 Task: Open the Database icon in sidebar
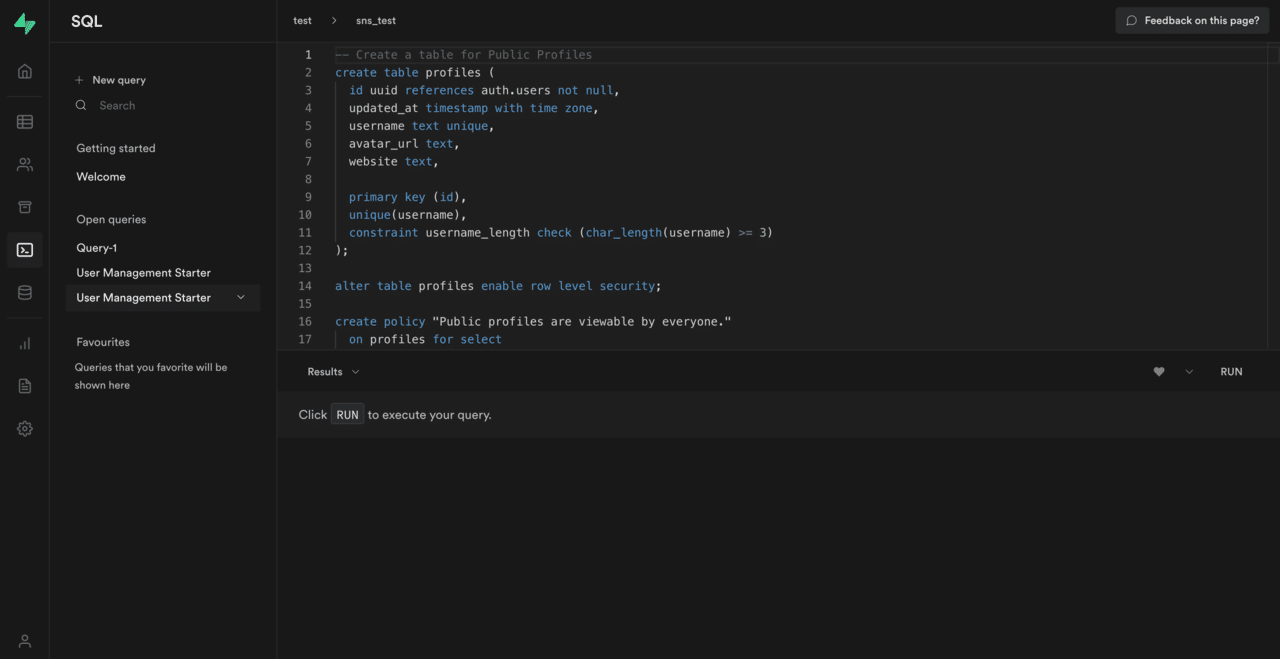tap(25, 293)
